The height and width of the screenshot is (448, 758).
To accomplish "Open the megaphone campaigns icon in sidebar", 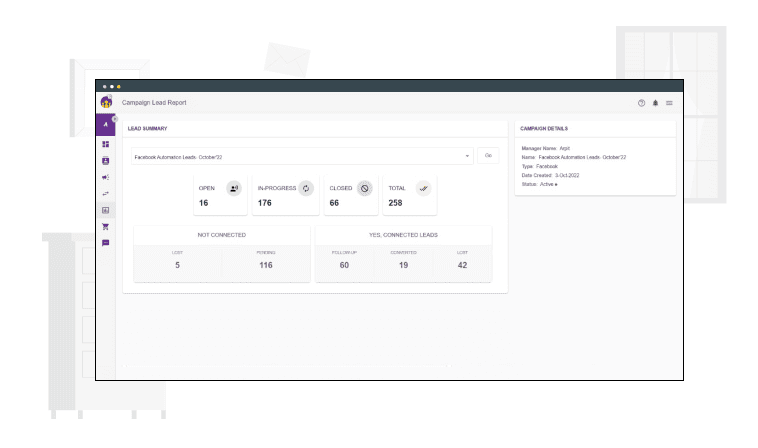I will tap(106, 177).
